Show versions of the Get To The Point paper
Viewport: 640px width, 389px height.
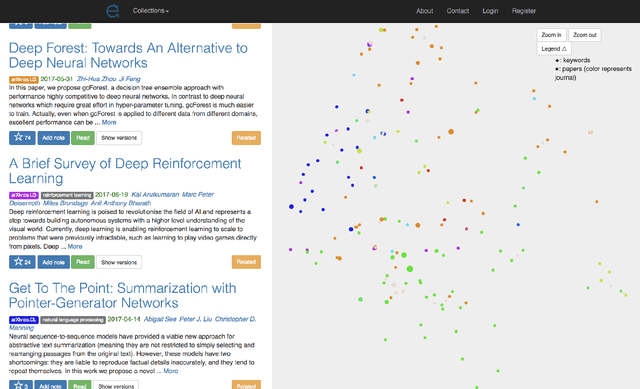[x=116, y=385]
